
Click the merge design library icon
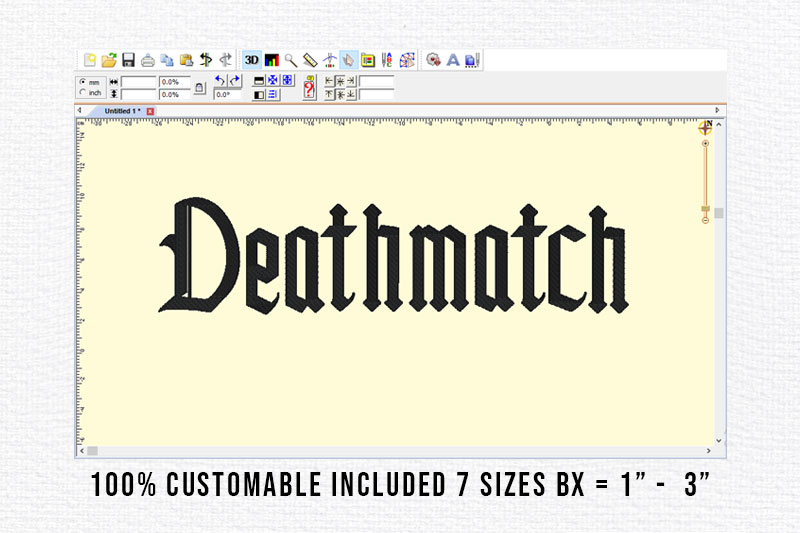point(433,60)
